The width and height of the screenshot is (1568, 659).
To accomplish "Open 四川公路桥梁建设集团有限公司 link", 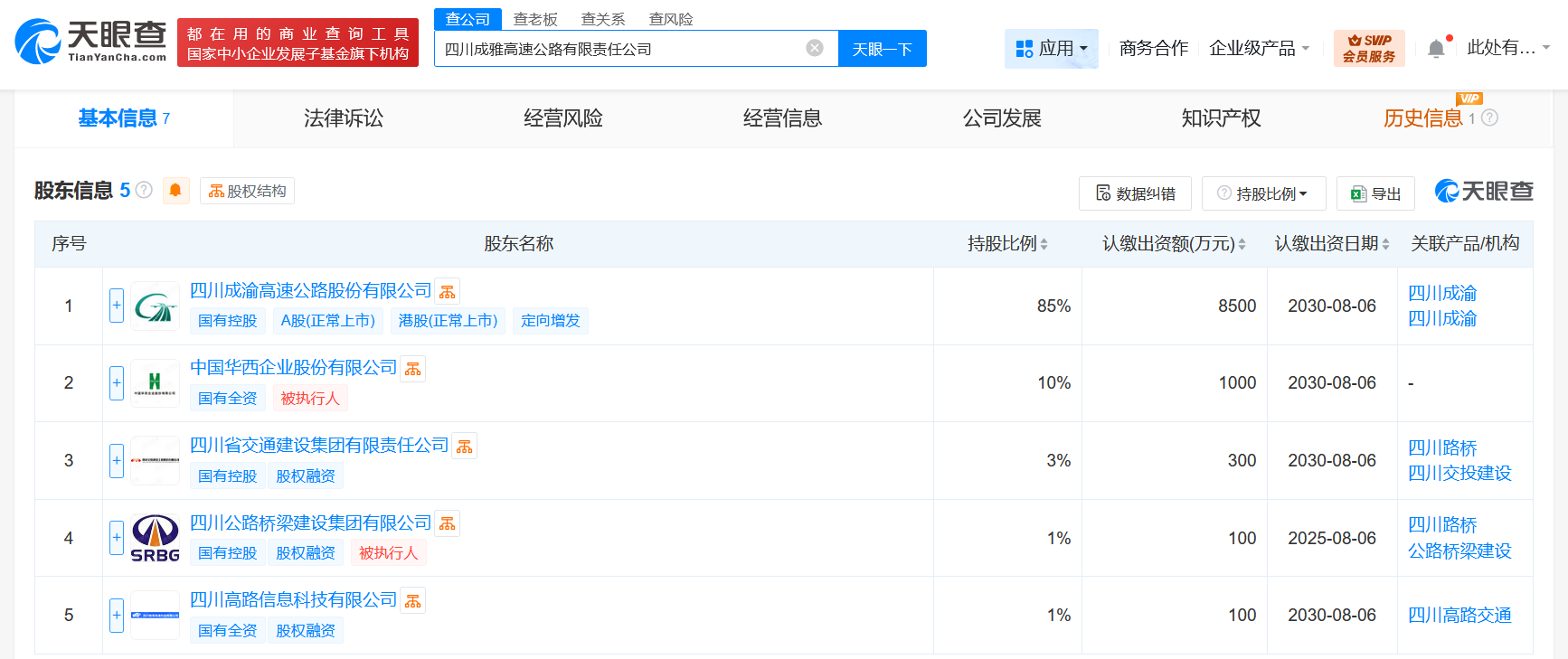I will (310, 522).
